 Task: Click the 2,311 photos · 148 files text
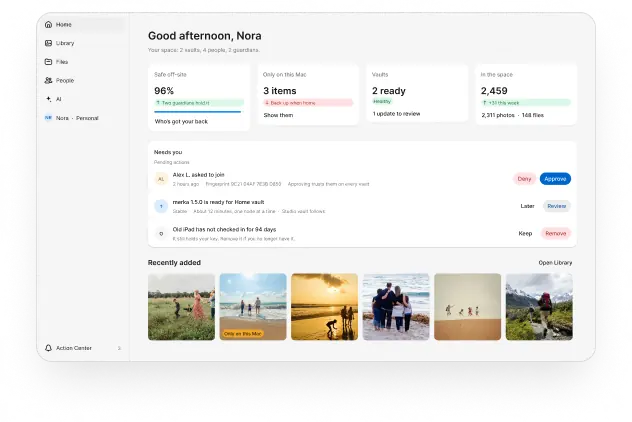point(512,115)
